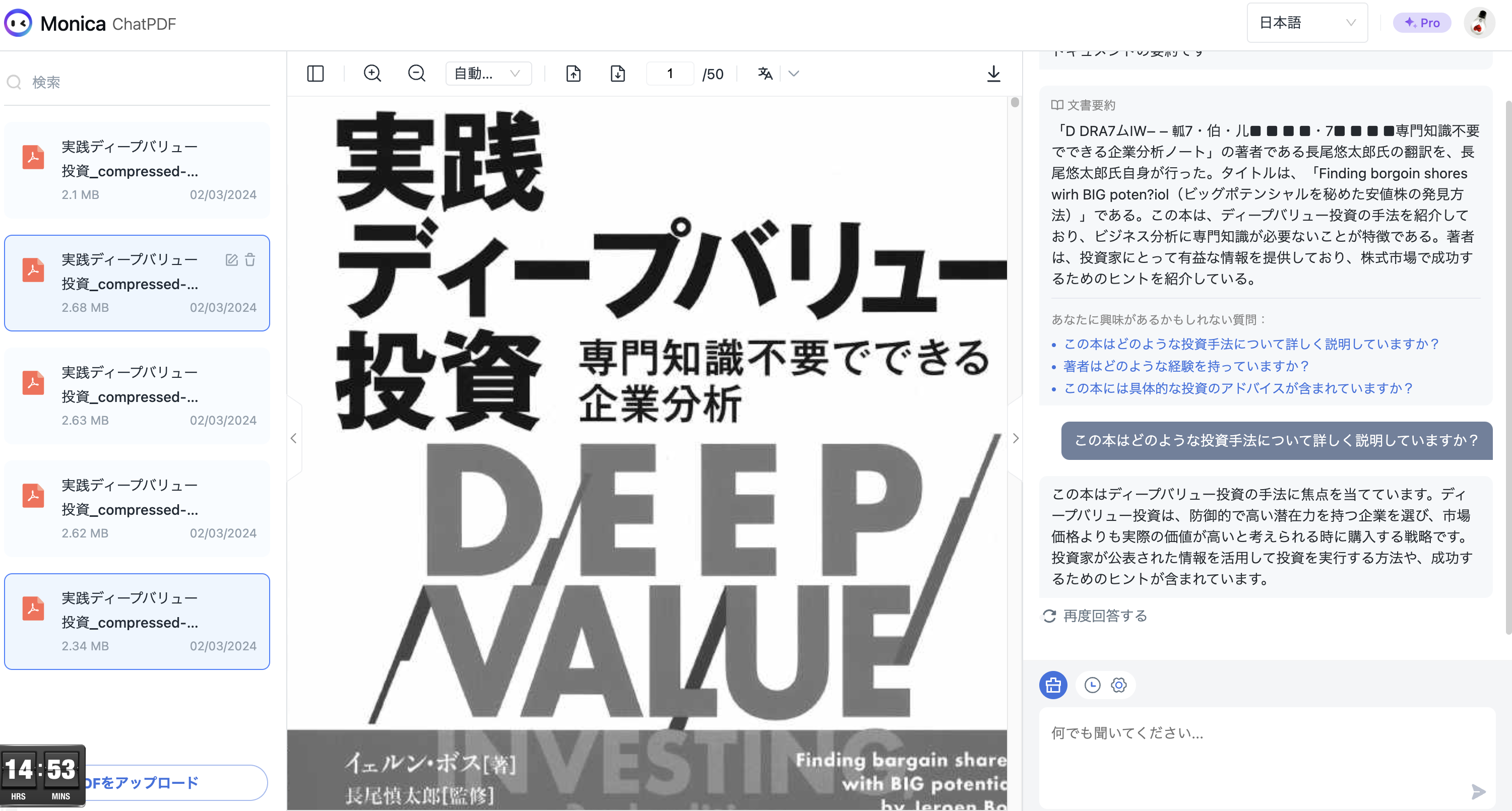Viewport: 1512px width, 811px height.
Task: Go to previous page with up-arrow page icon
Action: [x=574, y=74]
